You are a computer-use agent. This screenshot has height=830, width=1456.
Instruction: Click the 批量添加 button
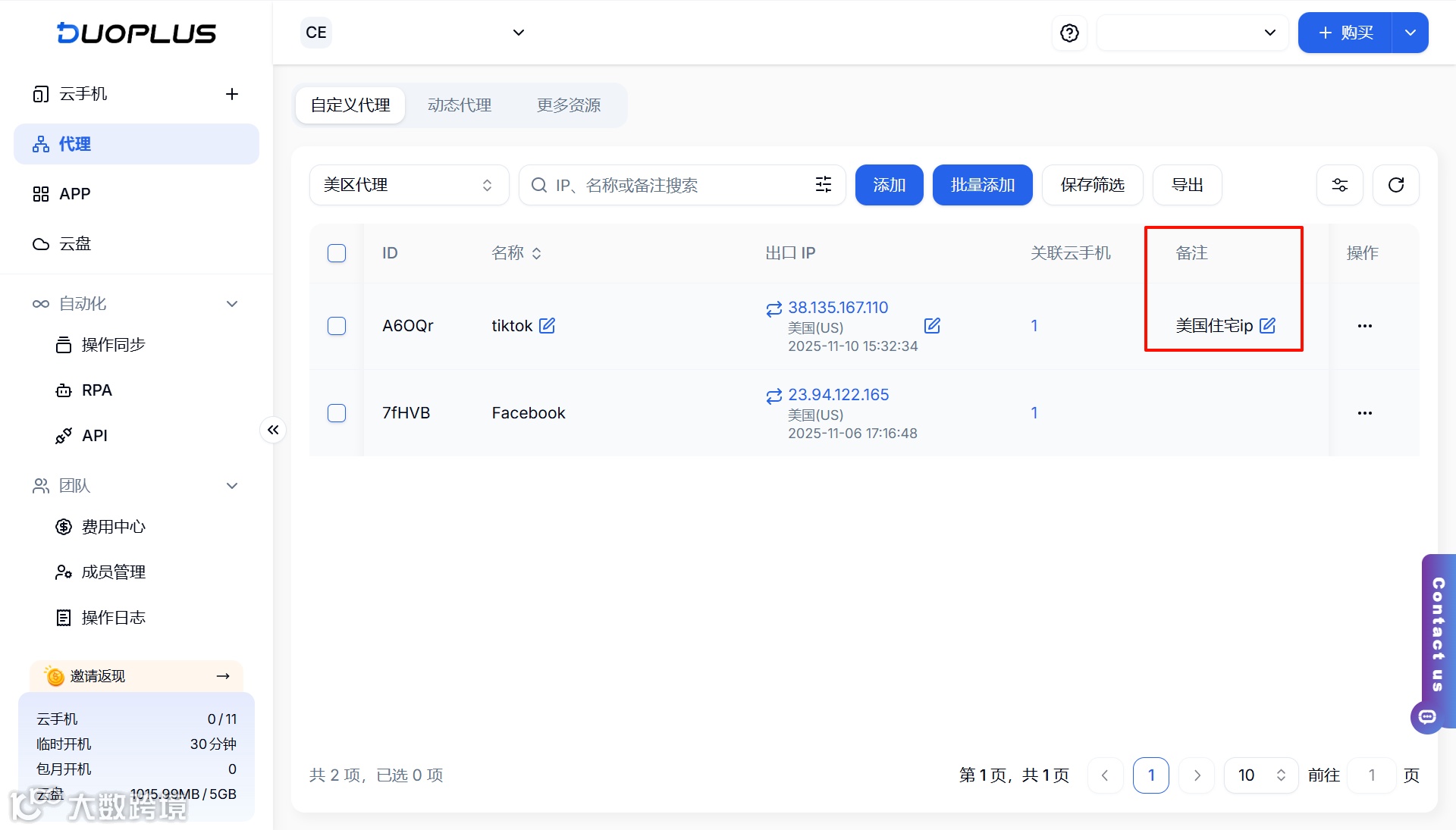coord(982,185)
